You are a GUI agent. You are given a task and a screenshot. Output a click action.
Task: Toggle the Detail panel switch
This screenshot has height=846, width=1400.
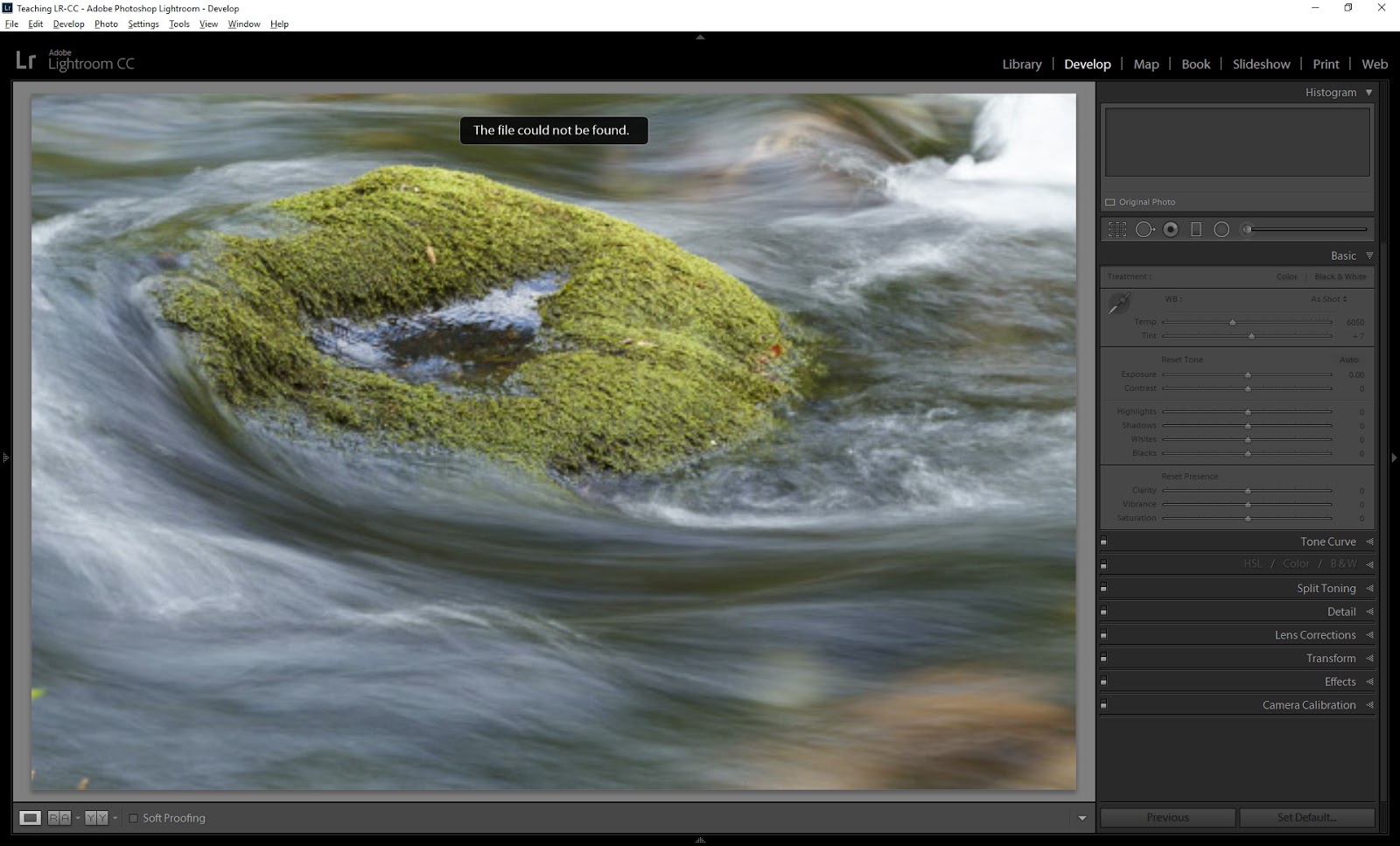coord(1104,612)
